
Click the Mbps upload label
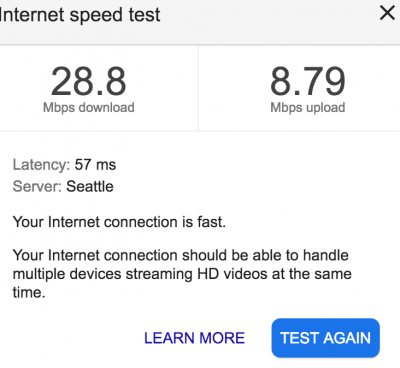(308, 108)
